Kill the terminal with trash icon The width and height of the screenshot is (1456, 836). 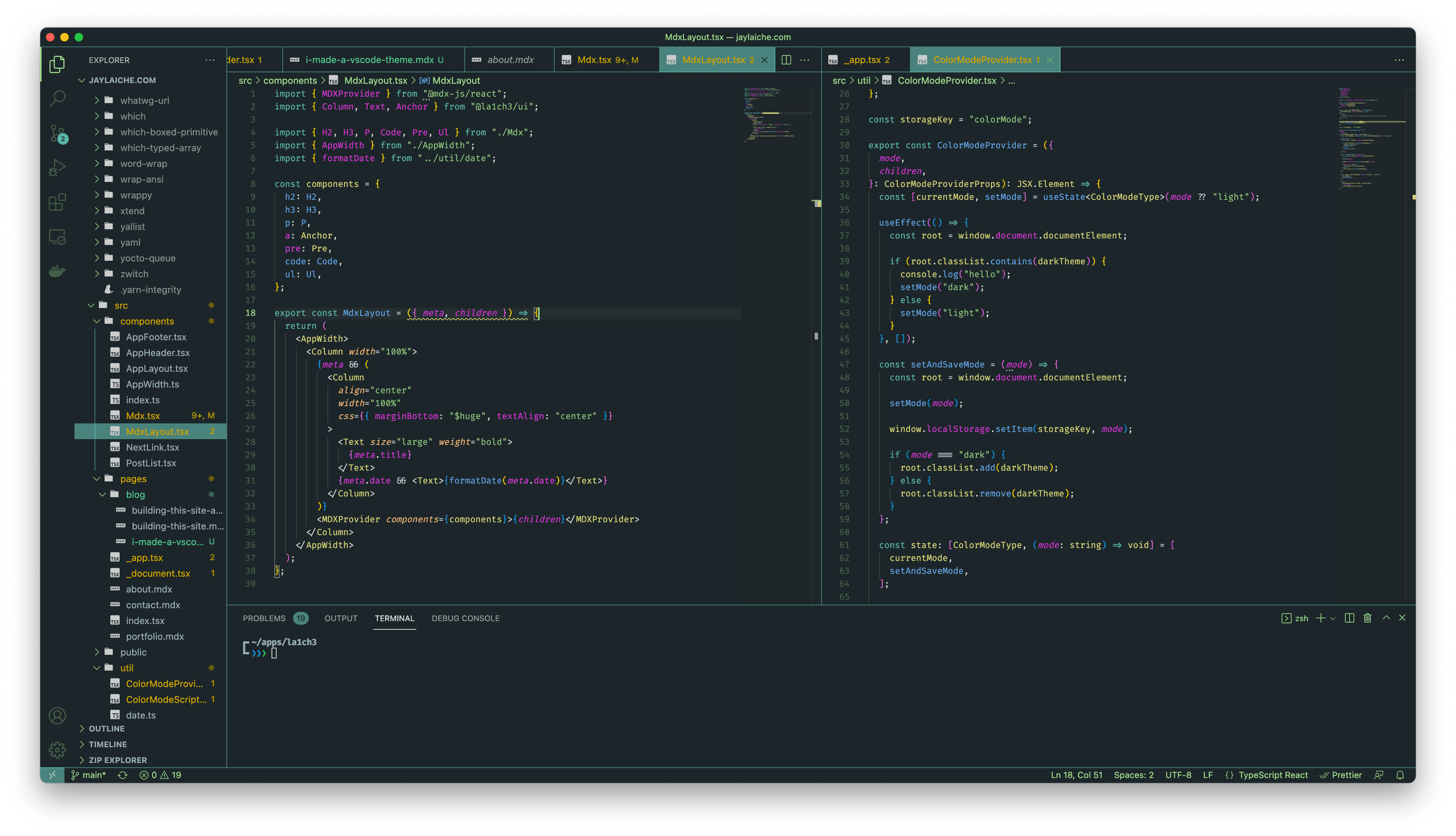tap(1367, 618)
